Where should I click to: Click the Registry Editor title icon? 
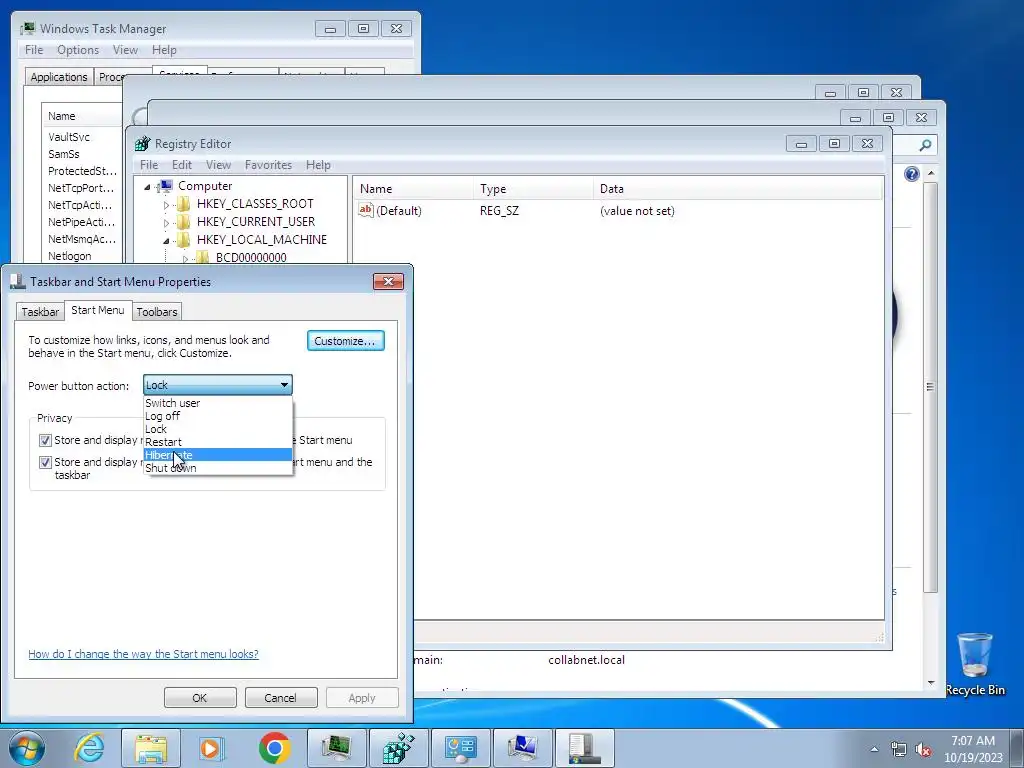tap(142, 144)
